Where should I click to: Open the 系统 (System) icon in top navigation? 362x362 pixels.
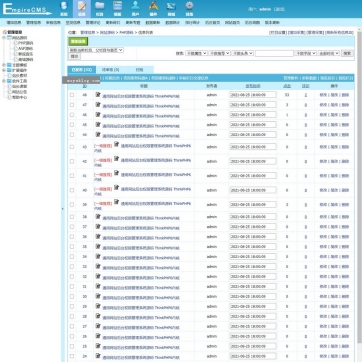64,9
